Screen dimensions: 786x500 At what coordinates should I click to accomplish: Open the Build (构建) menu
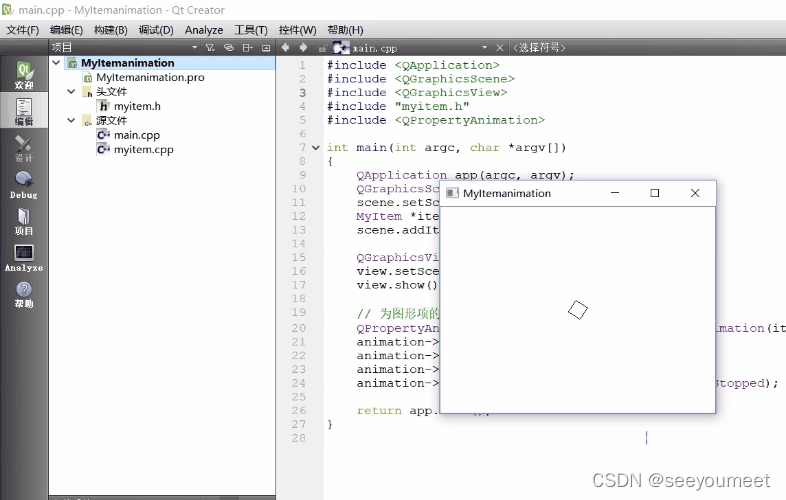110,30
